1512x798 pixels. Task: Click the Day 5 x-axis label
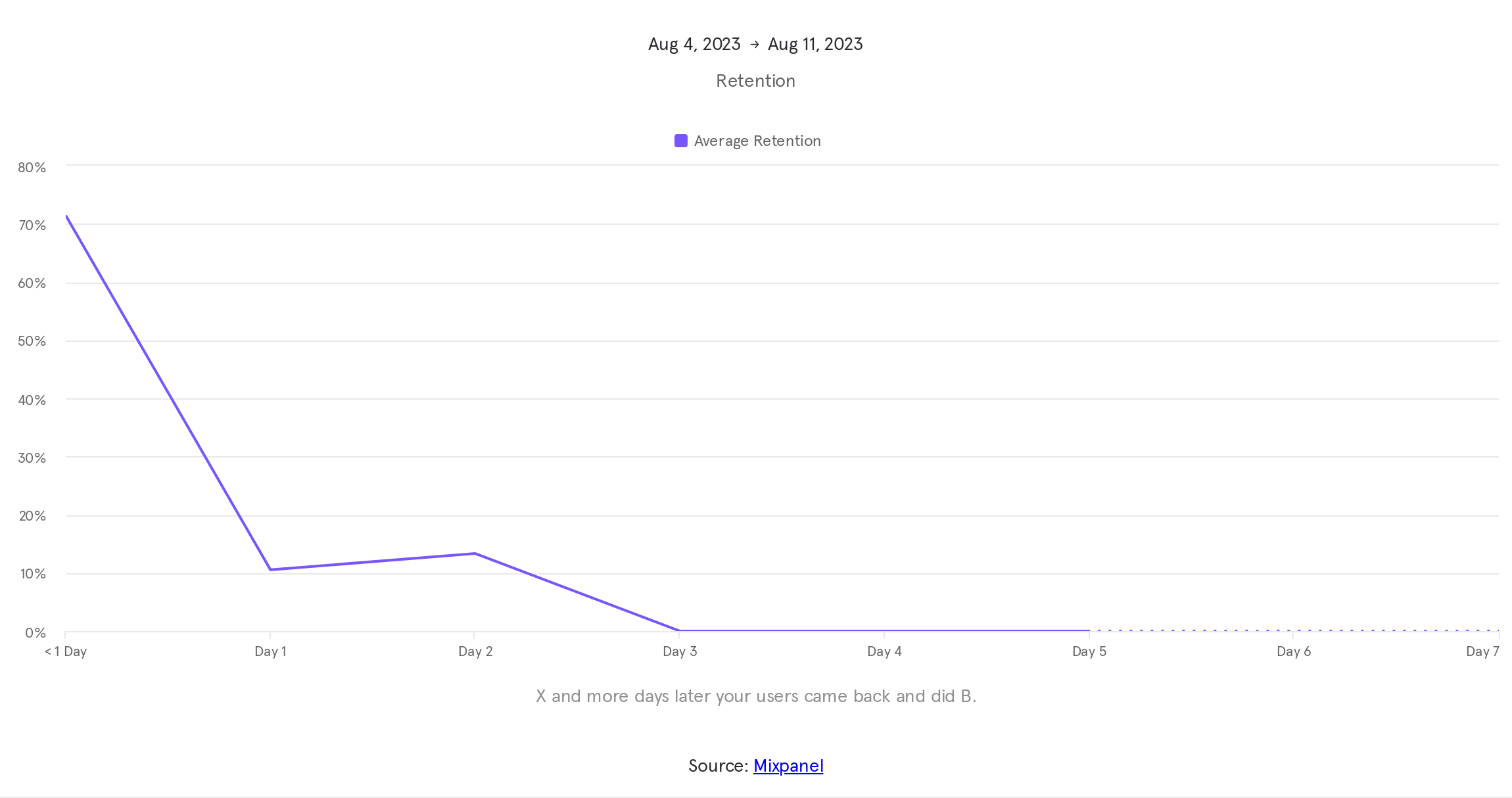click(1089, 651)
